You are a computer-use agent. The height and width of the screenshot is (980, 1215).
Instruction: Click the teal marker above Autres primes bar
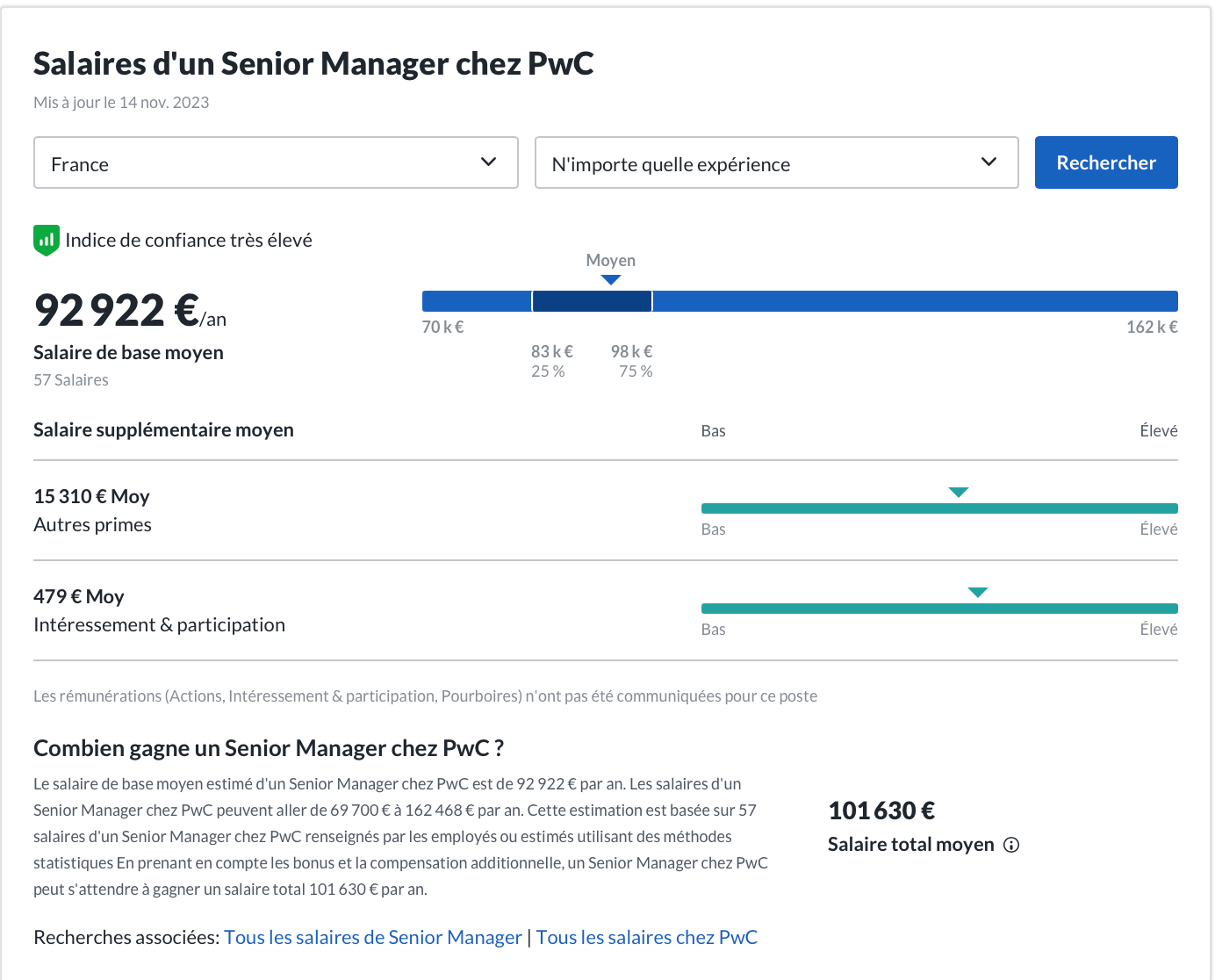coord(959,493)
